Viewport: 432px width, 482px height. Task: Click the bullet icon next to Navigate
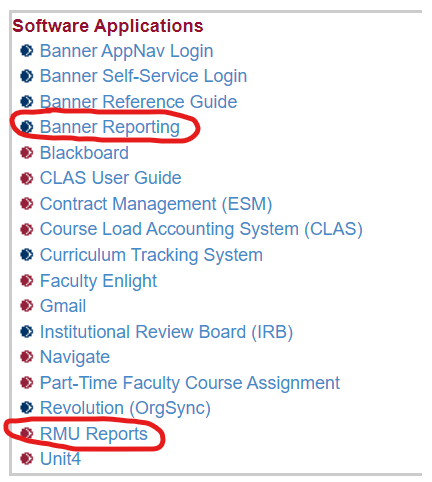click(26, 357)
